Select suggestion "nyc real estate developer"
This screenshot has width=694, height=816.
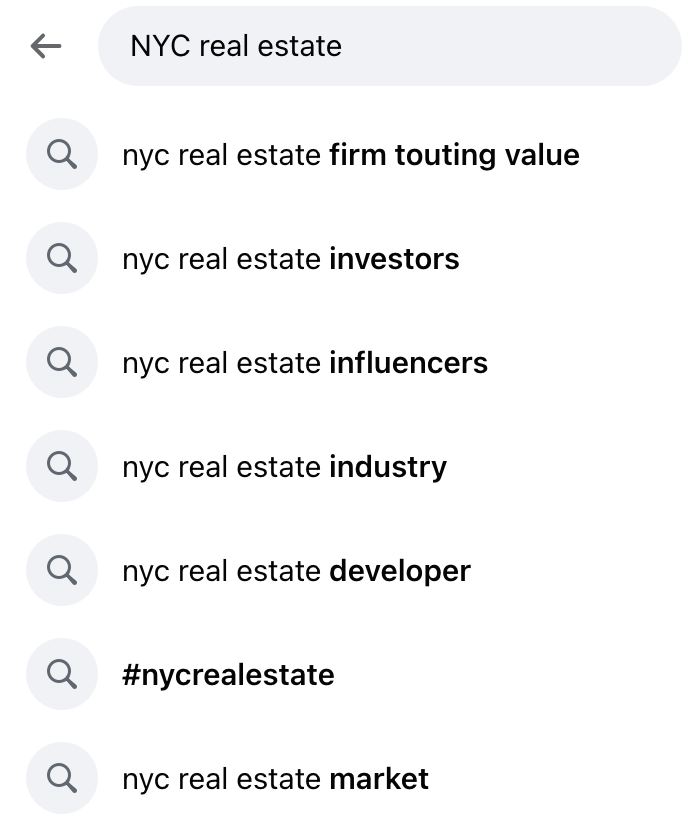[296, 570]
